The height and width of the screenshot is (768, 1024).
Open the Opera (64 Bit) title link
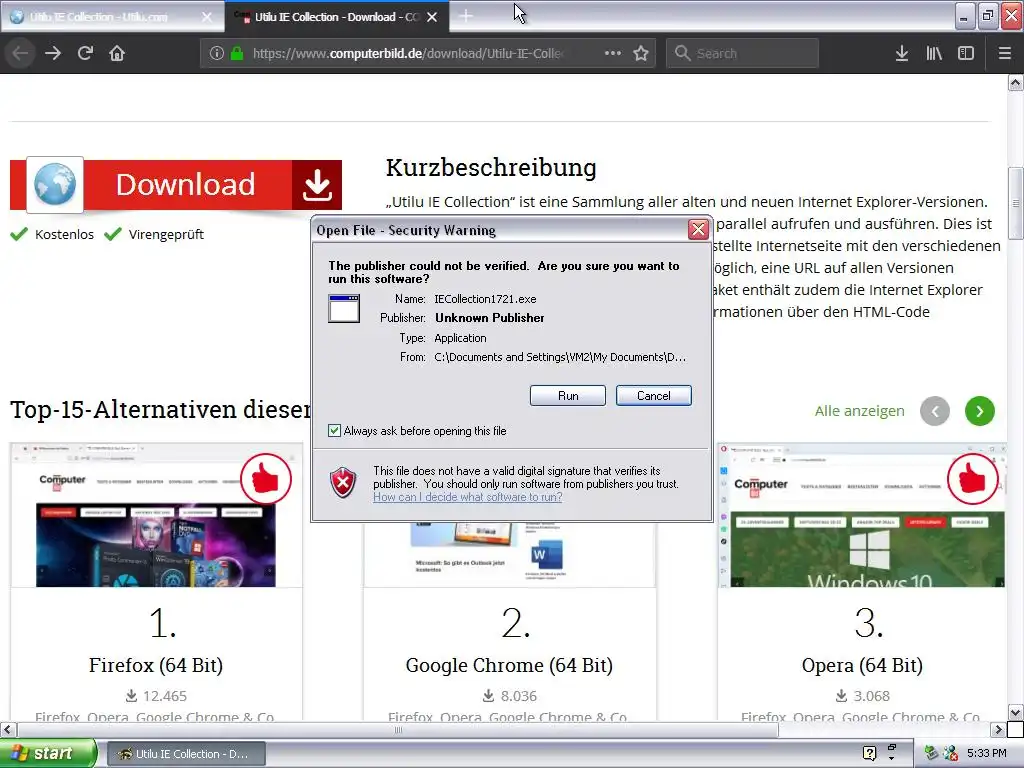tap(862, 665)
